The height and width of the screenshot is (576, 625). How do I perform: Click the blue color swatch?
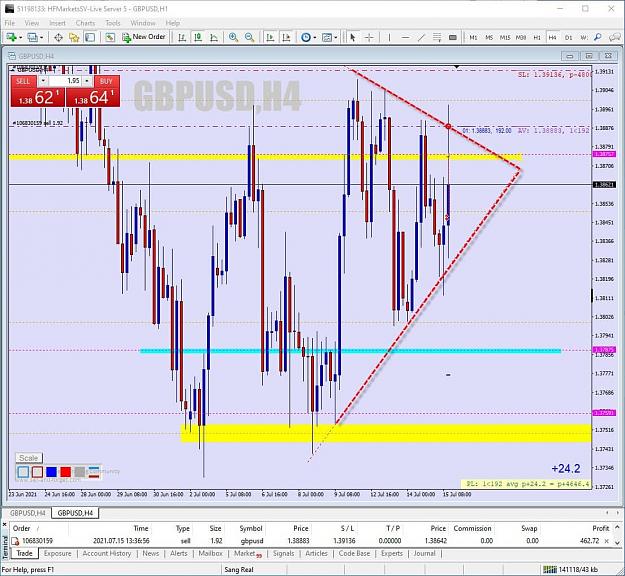tap(51, 472)
